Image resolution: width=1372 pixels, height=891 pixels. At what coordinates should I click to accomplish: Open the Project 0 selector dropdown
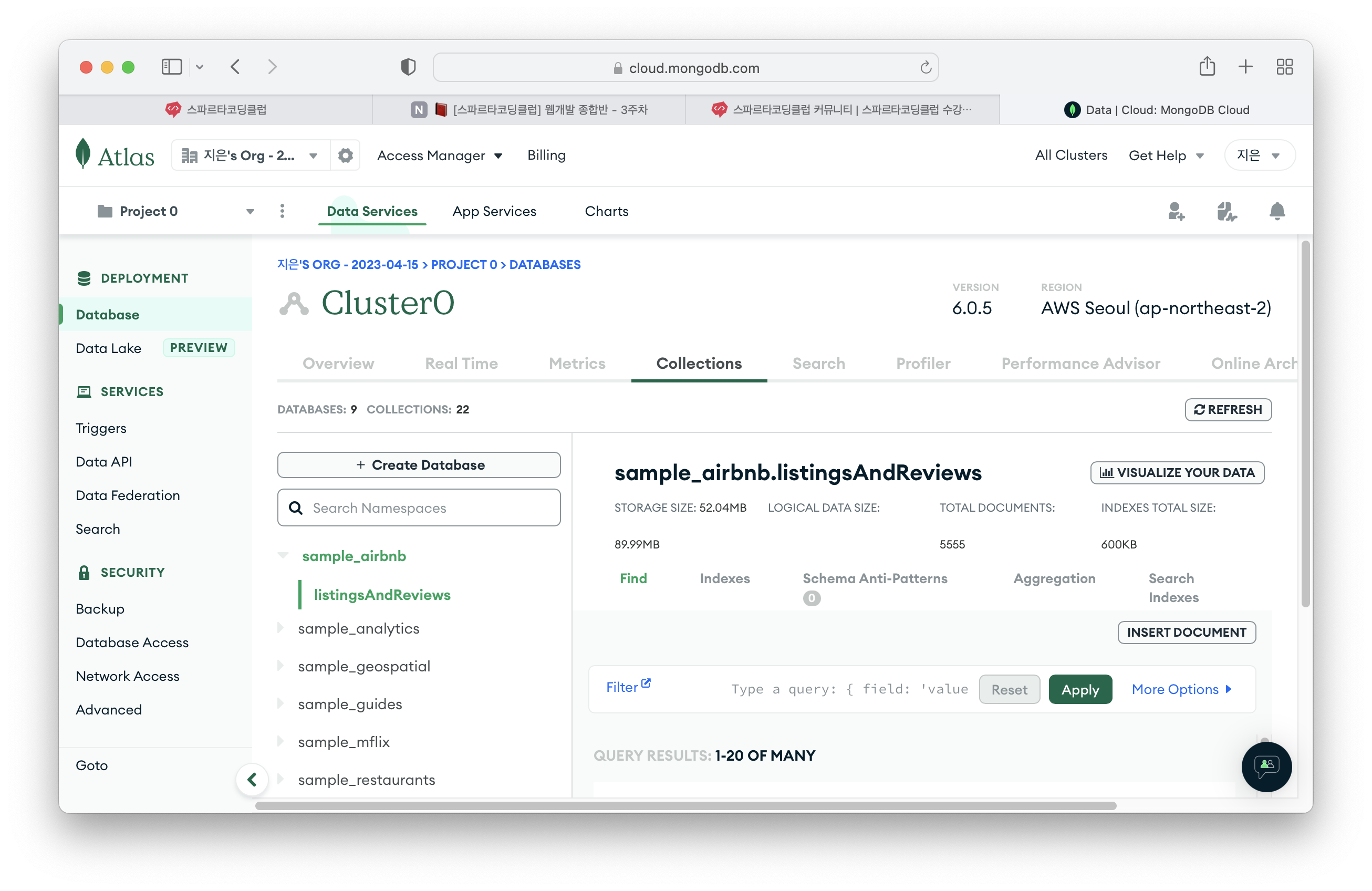(x=176, y=211)
